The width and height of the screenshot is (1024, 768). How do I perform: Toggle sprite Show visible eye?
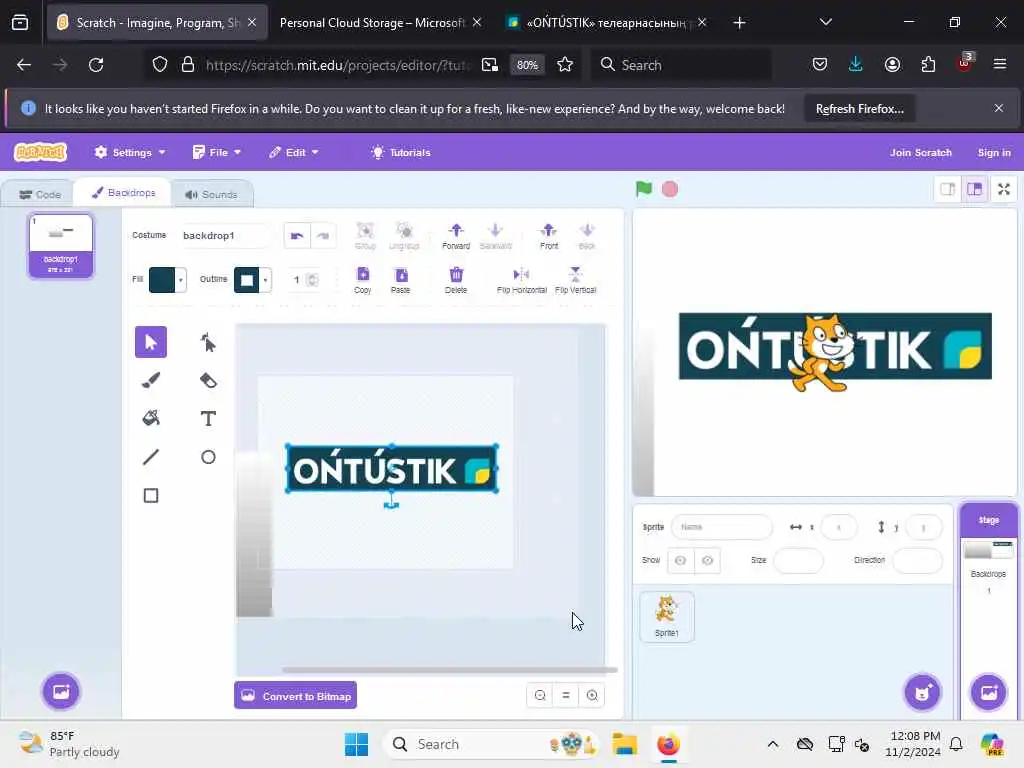coord(680,560)
